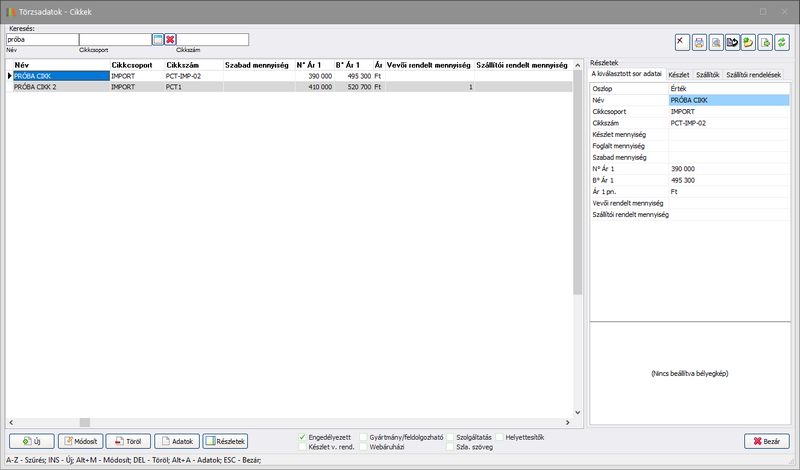
Task: Enable the Webáruházi checkbox
Action: pyautogui.click(x=363, y=446)
